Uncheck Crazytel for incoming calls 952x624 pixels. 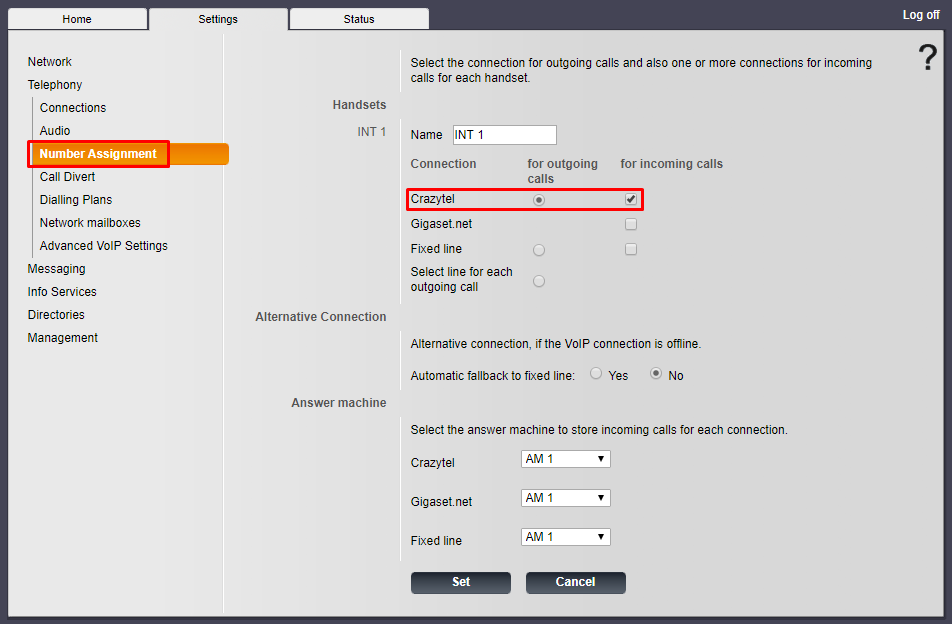(631, 199)
